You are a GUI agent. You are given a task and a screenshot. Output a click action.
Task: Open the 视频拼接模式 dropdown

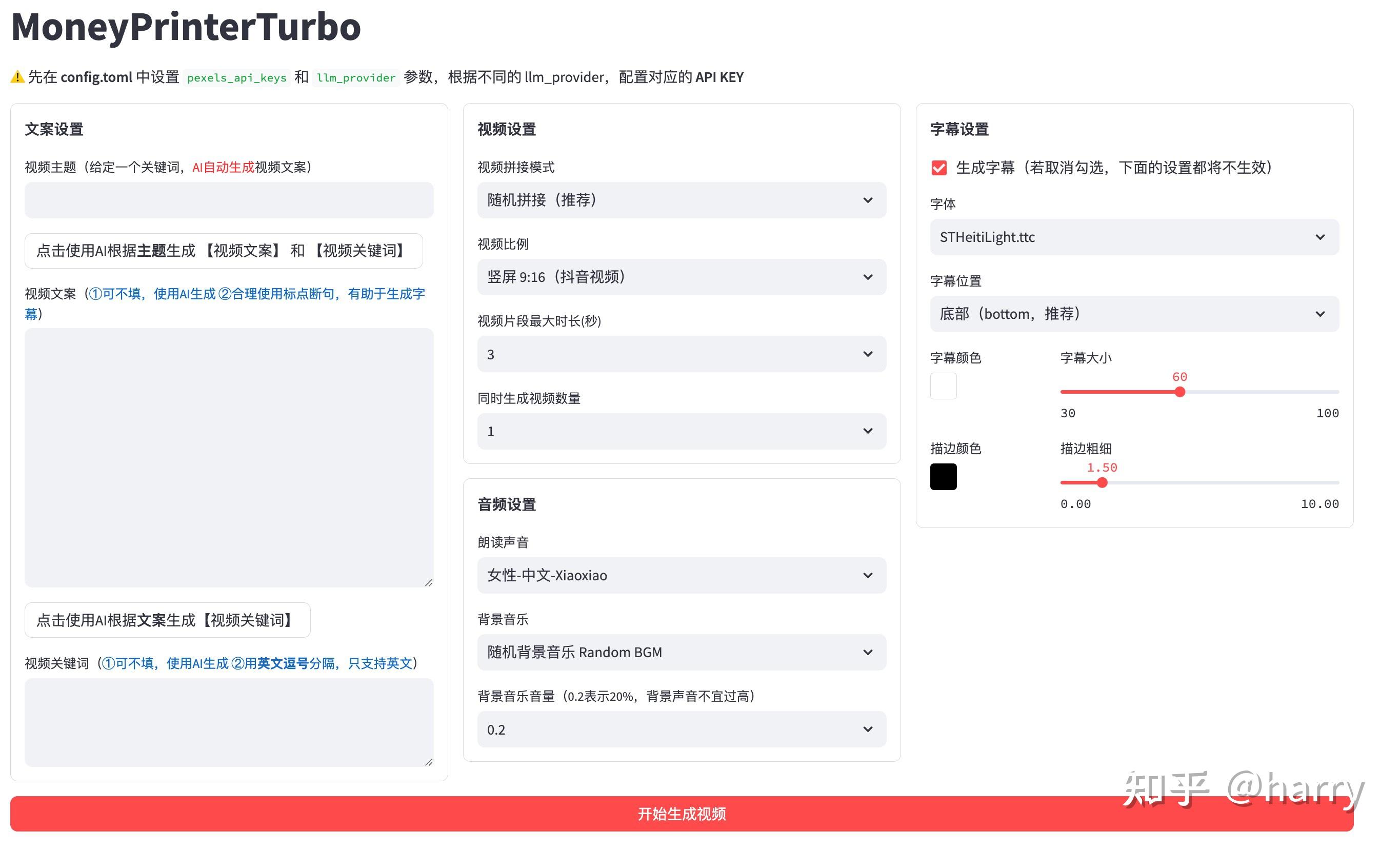click(x=681, y=200)
